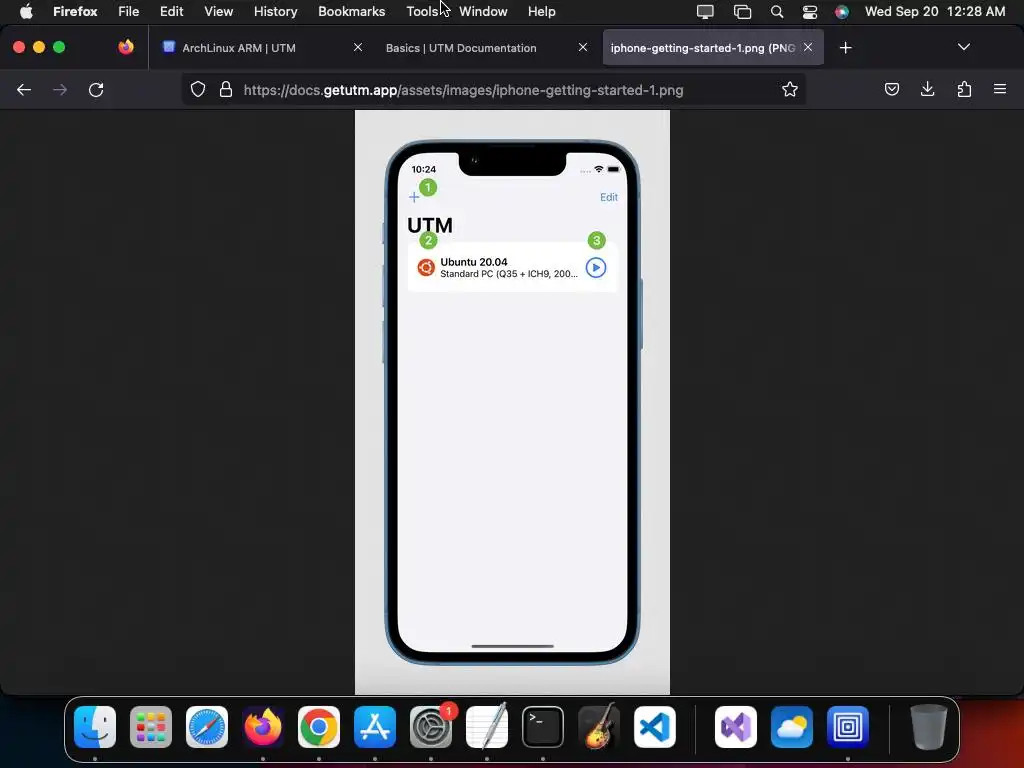Viewport: 1024px width, 768px height.
Task: Click the Stage Manager windows menu bar icon
Action: [743, 11]
